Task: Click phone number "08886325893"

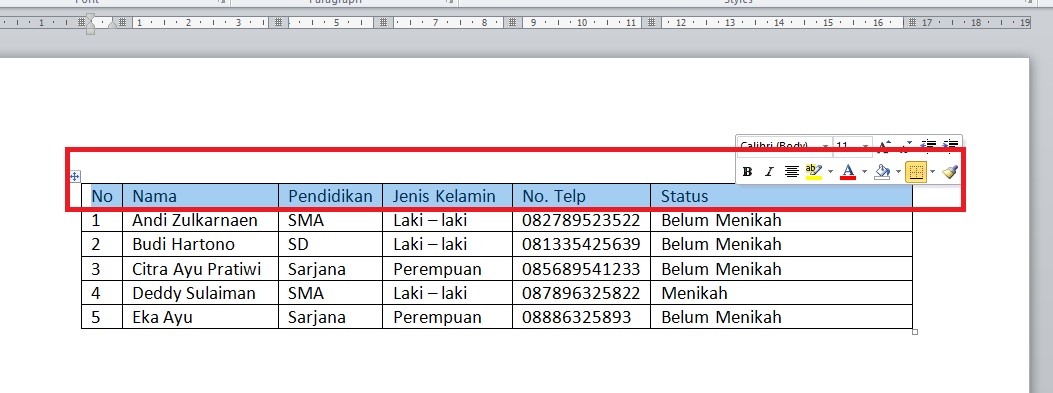Action: tap(576, 317)
